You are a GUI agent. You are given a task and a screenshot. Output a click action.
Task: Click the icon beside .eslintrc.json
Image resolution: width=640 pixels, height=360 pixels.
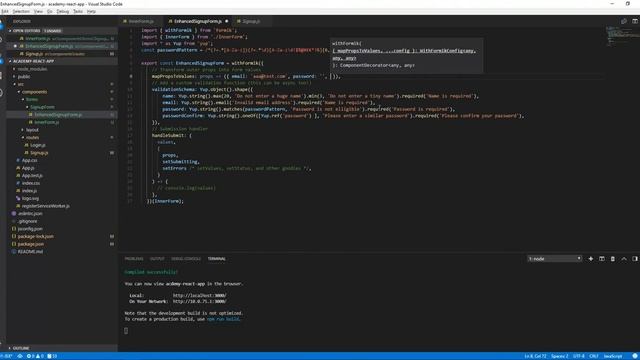click(x=14, y=213)
